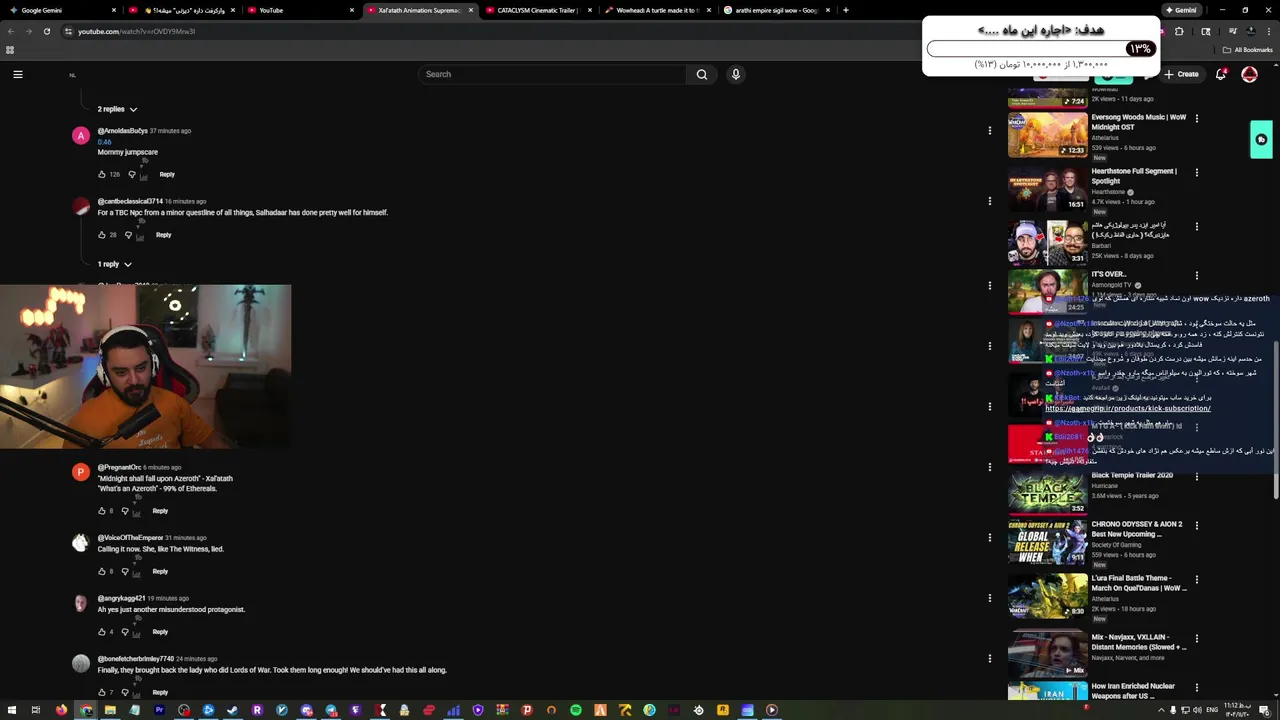Open the gamegrip.ir kick-subscription link
The width and height of the screenshot is (1280, 720).
pos(1128,408)
